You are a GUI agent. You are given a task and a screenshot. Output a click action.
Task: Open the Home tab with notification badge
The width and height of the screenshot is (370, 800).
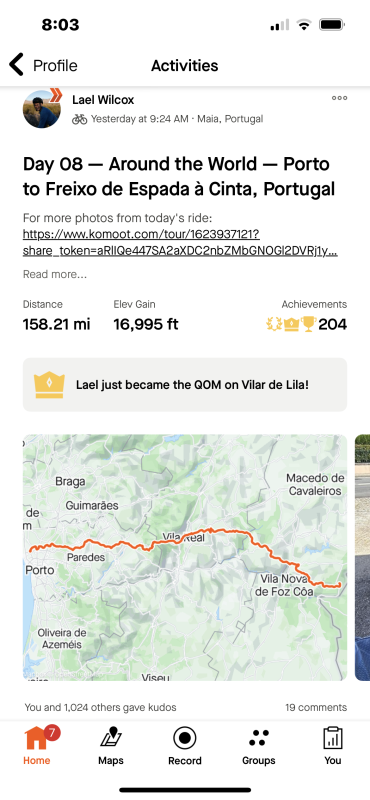[37, 746]
